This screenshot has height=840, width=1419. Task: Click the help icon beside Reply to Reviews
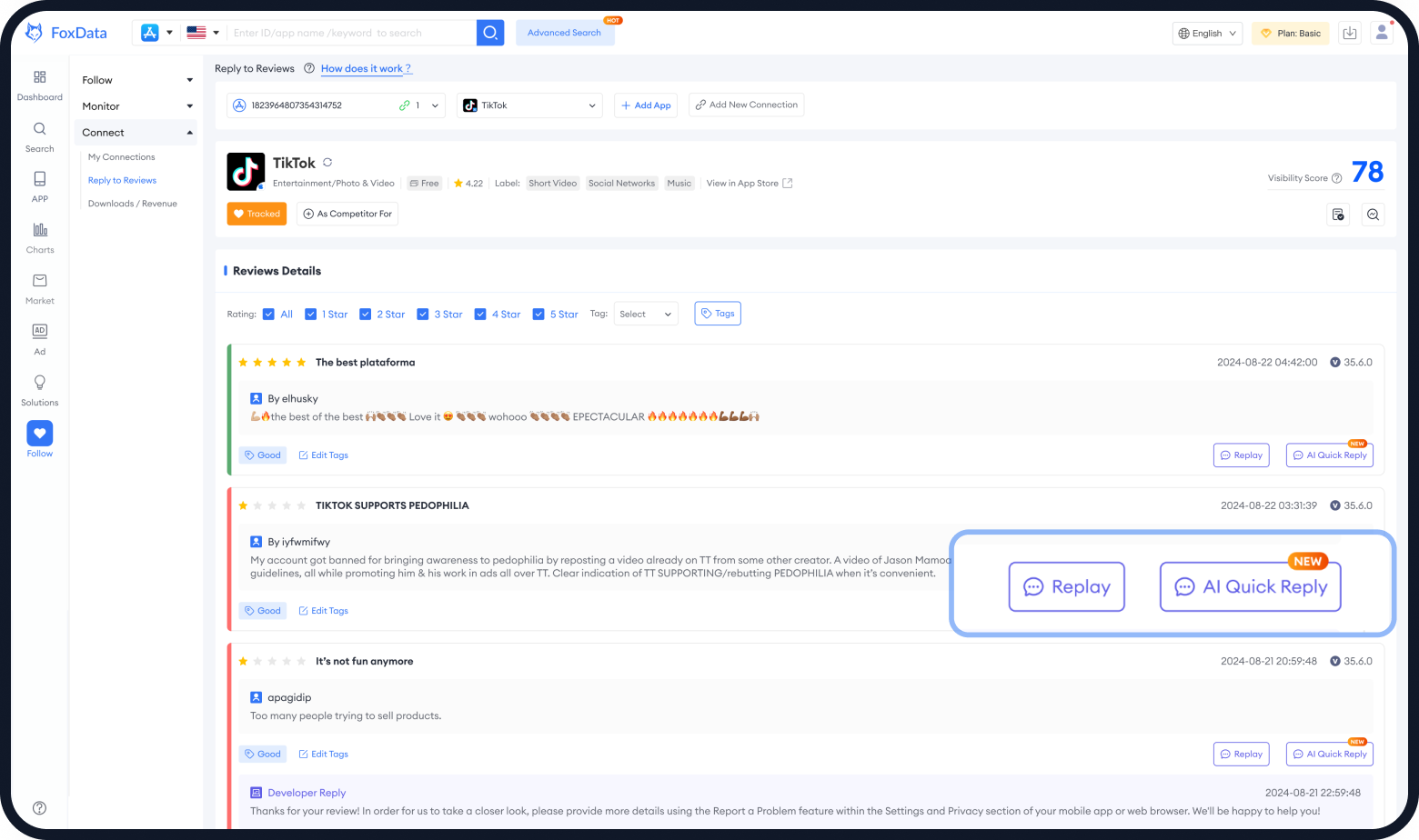309,68
